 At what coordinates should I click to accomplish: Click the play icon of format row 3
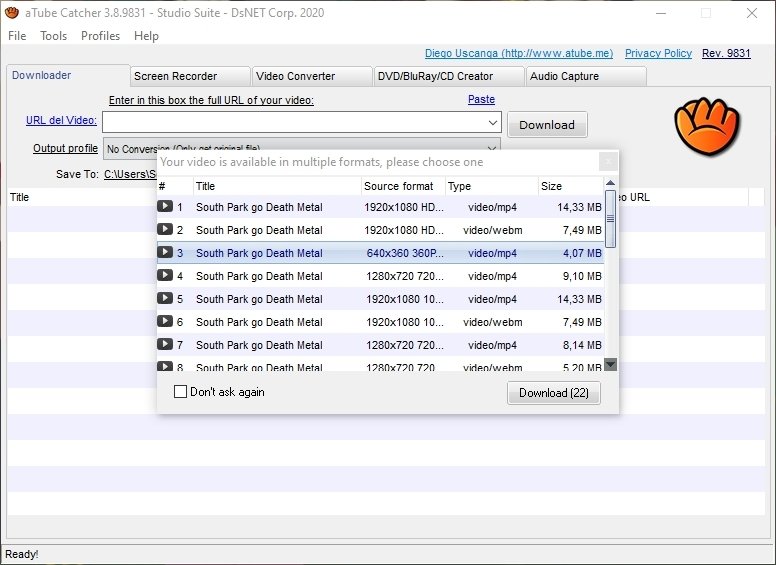click(165, 252)
